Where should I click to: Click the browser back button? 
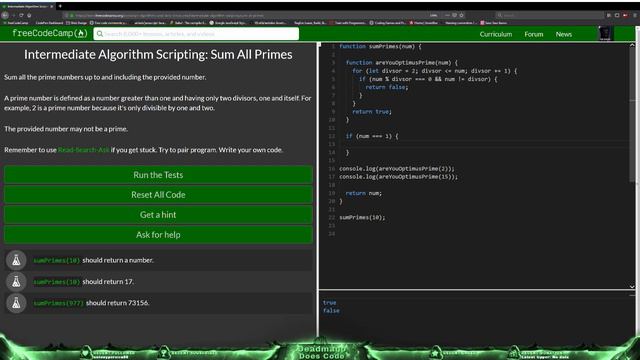[4, 15]
